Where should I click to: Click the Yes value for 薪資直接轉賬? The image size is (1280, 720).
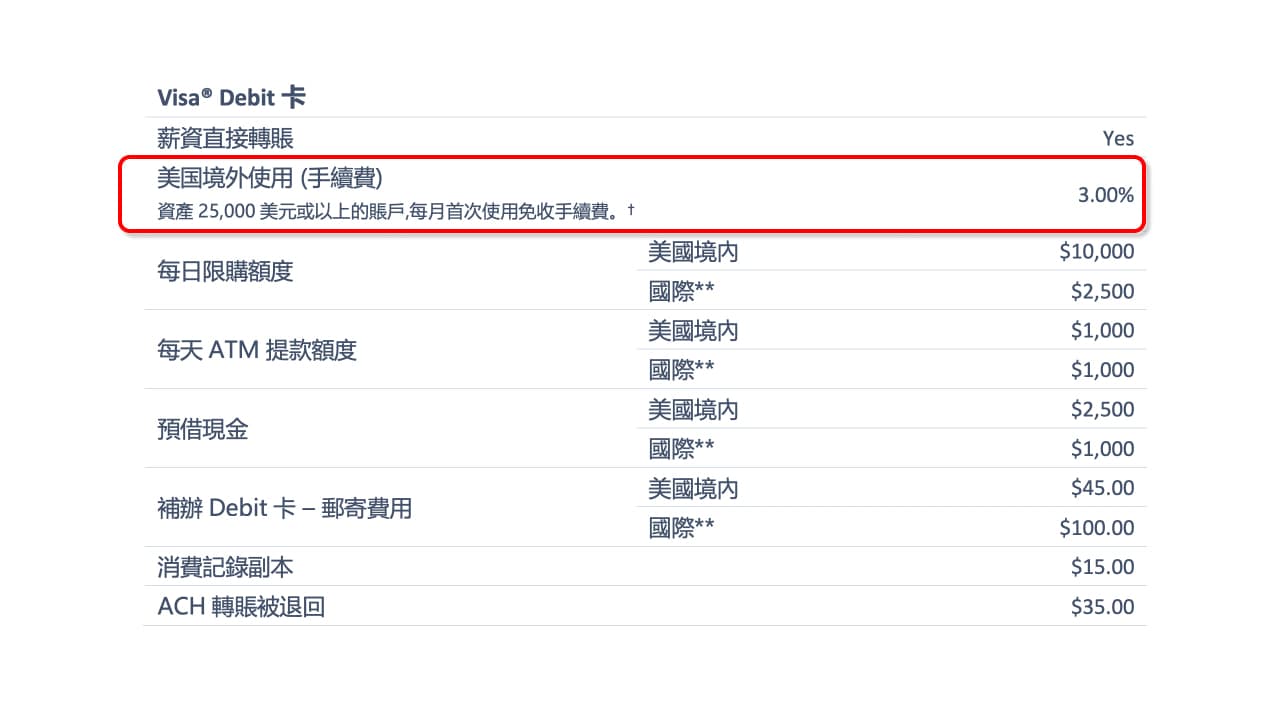(x=1118, y=139)
